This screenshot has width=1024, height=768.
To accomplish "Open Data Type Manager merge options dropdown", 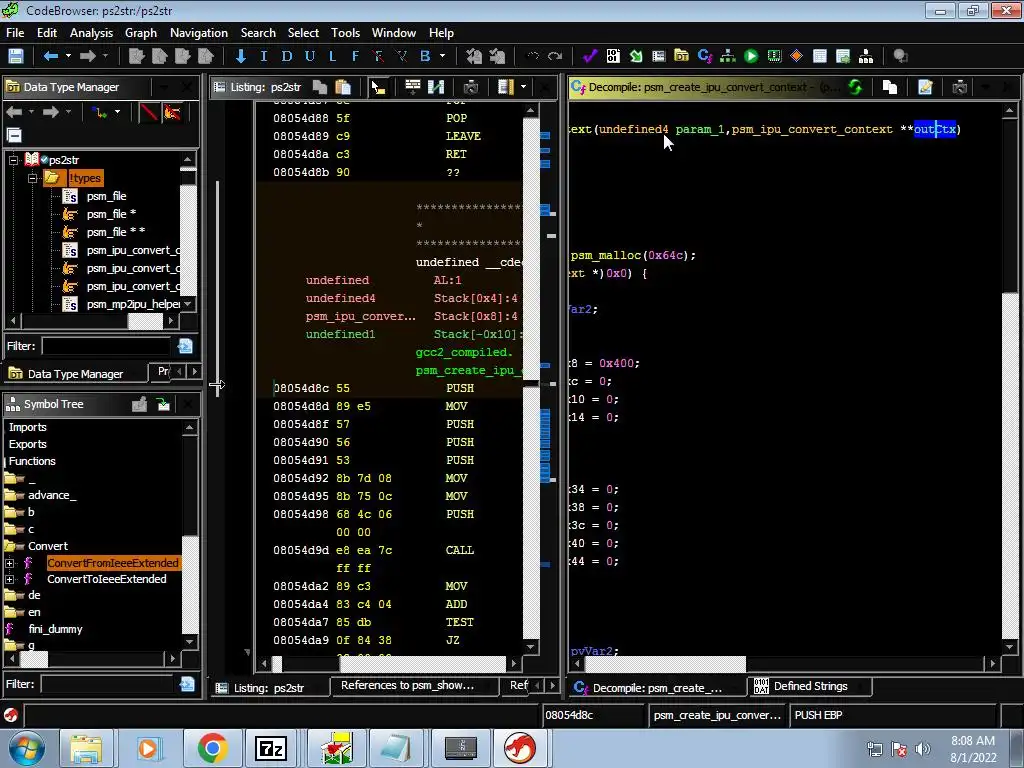I will click(118, 112).
